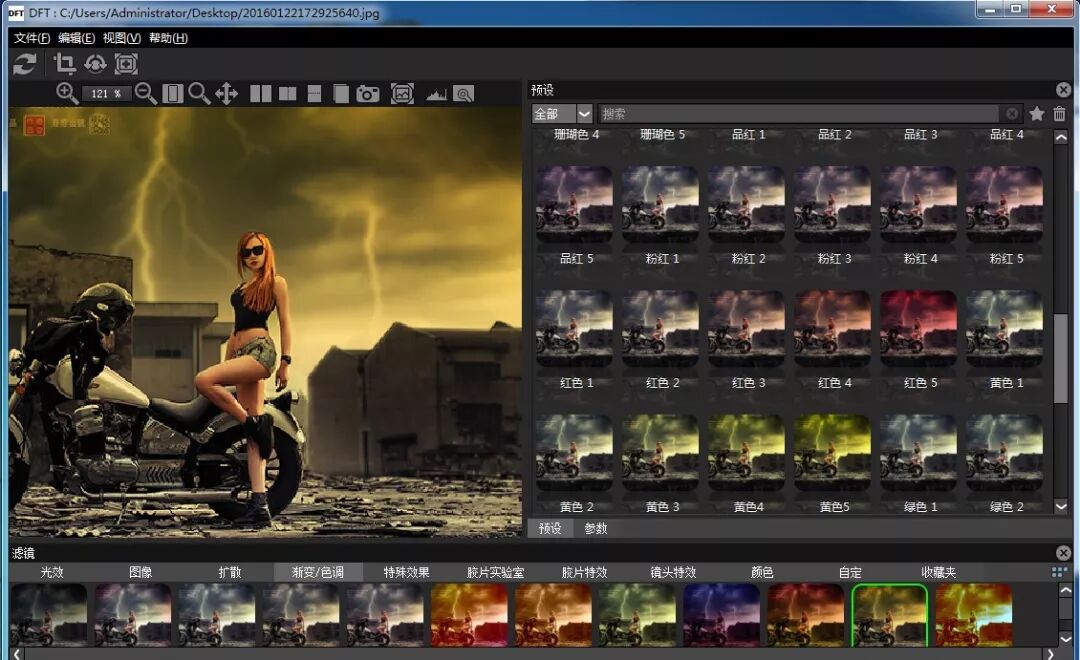Click the camera snapshot icon
The image size is (1080, 660).
click(367, 92)
